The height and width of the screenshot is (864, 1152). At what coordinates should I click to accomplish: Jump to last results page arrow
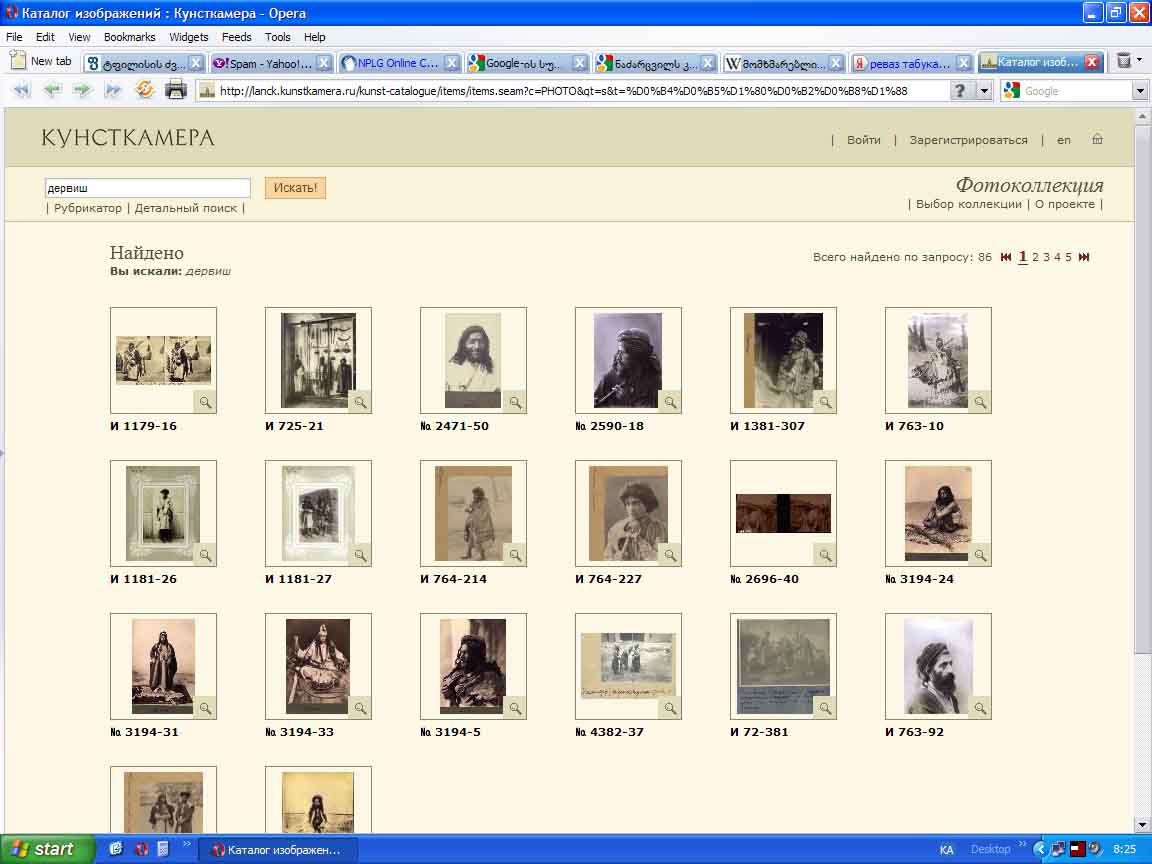1084,257
